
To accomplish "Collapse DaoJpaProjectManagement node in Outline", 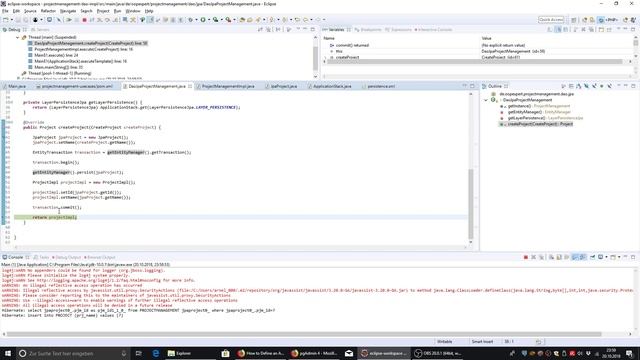I will (x=486, y=100).
